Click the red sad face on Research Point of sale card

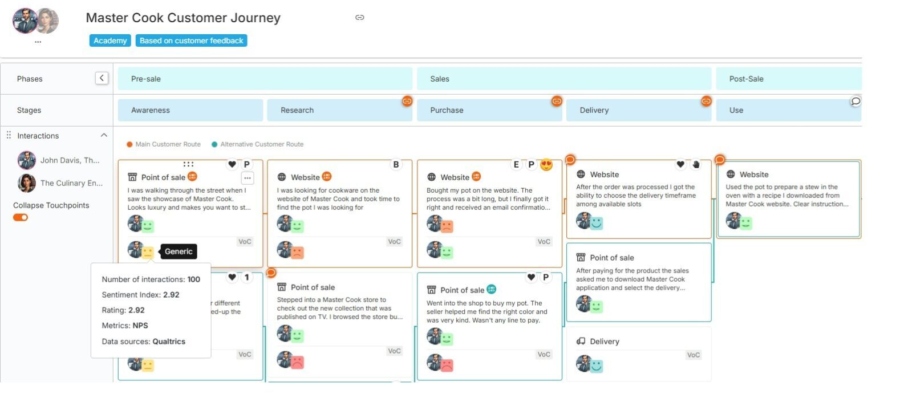(297, 362)
